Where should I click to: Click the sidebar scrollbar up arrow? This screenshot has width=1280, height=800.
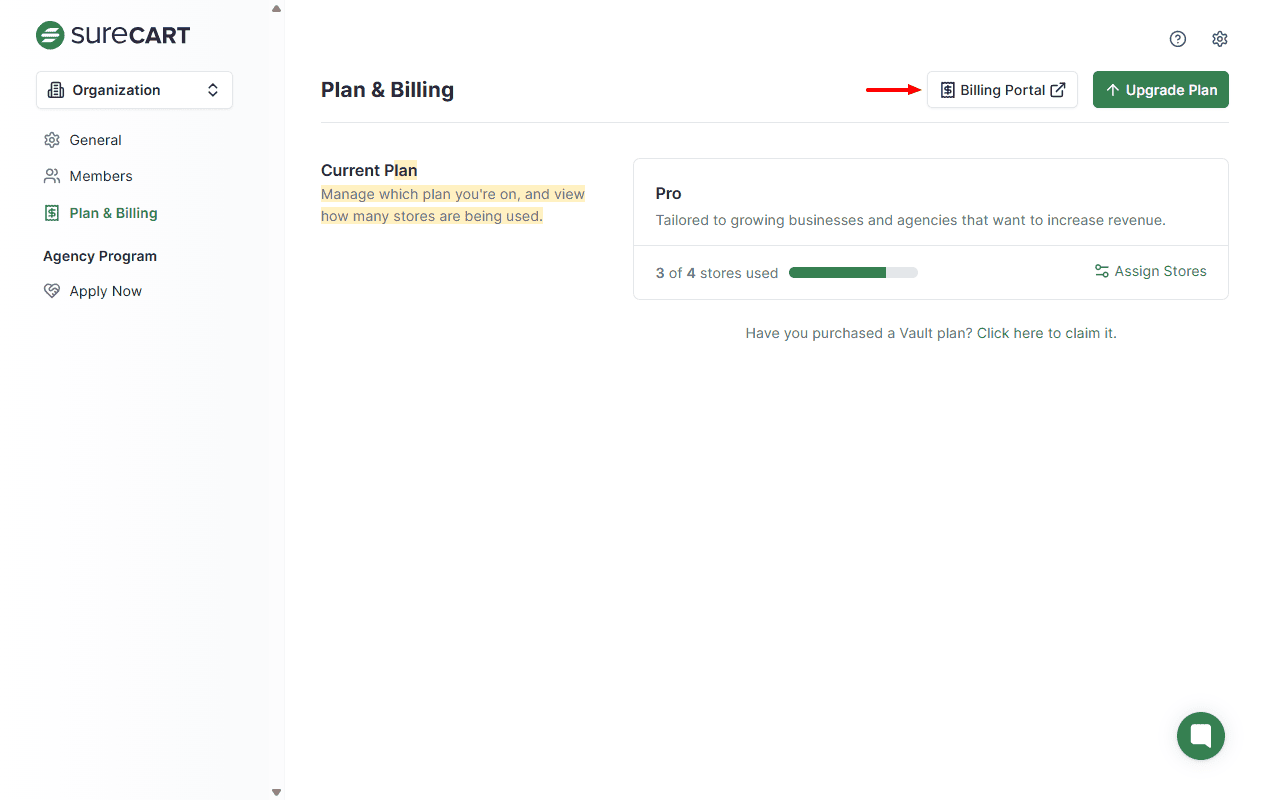(276, 8)
